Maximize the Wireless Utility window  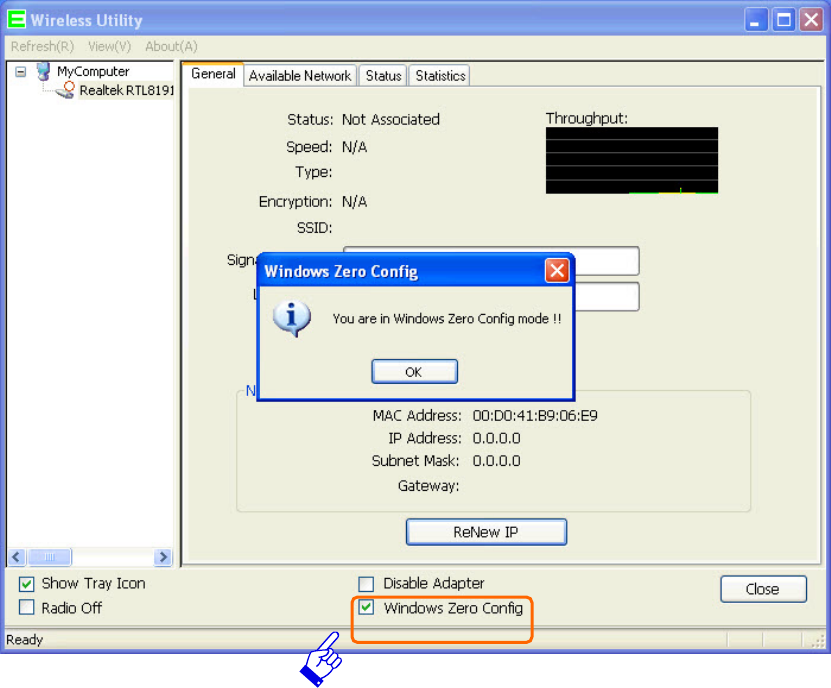pyautogui.click(x=783, y=21)
